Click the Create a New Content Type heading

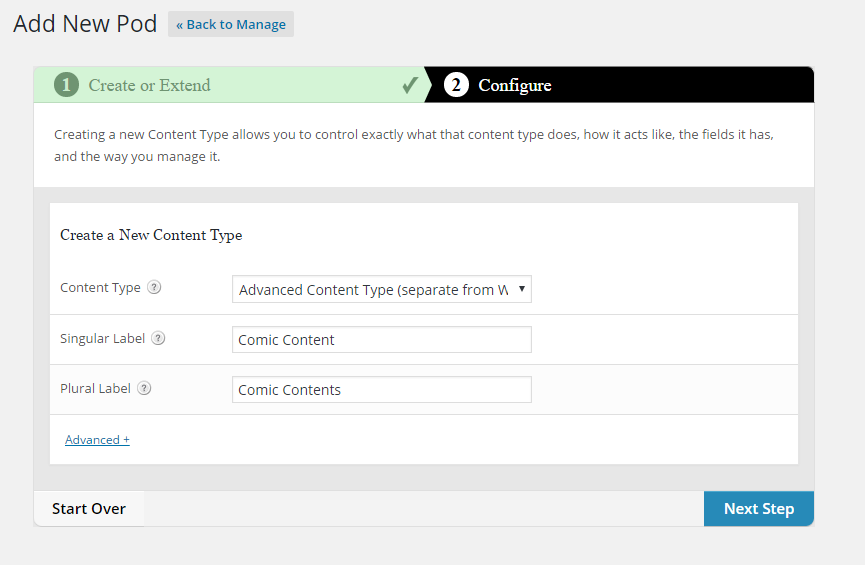tap(151, 235)
